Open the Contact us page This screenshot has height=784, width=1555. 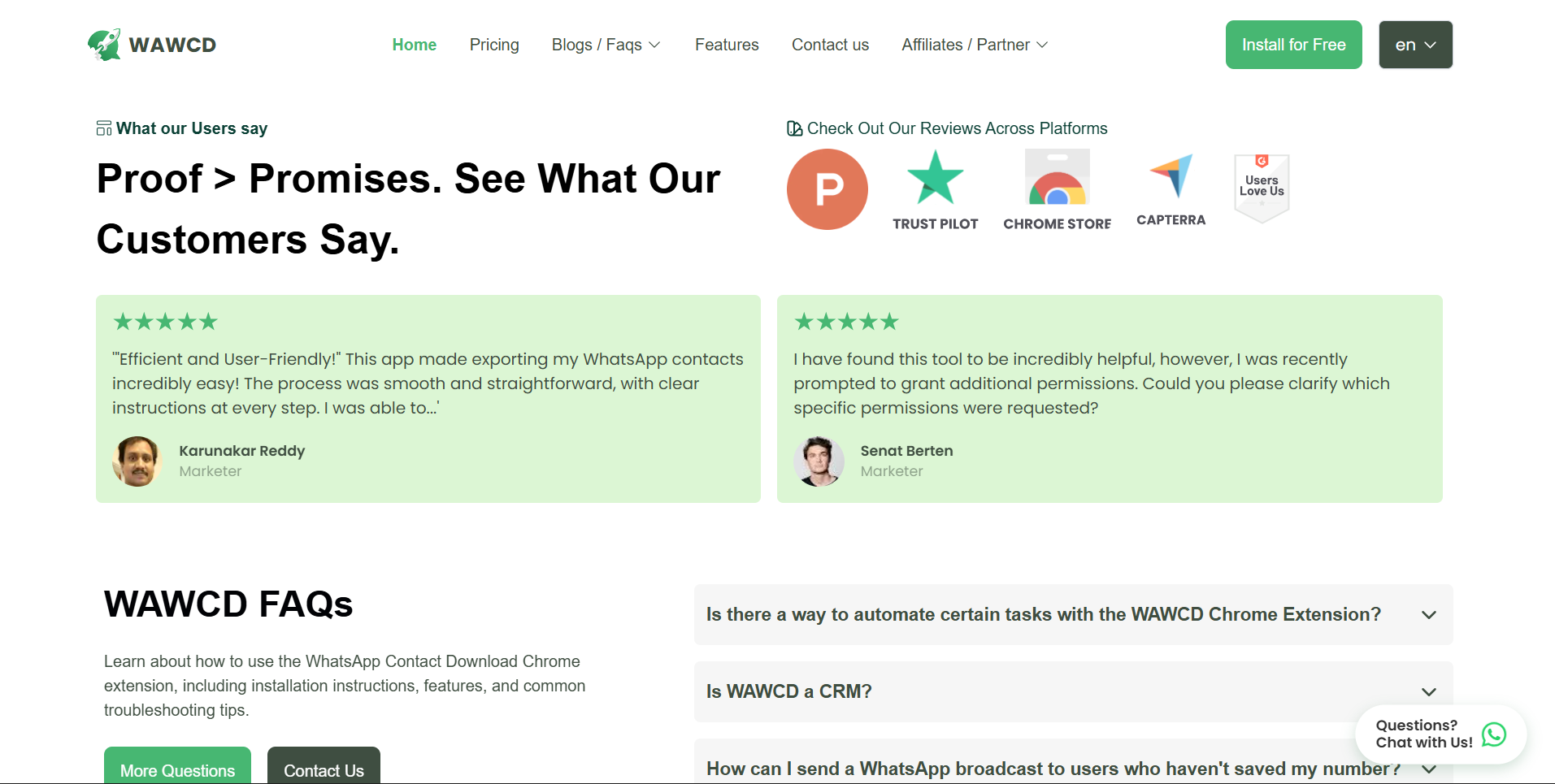click(830, 45)
